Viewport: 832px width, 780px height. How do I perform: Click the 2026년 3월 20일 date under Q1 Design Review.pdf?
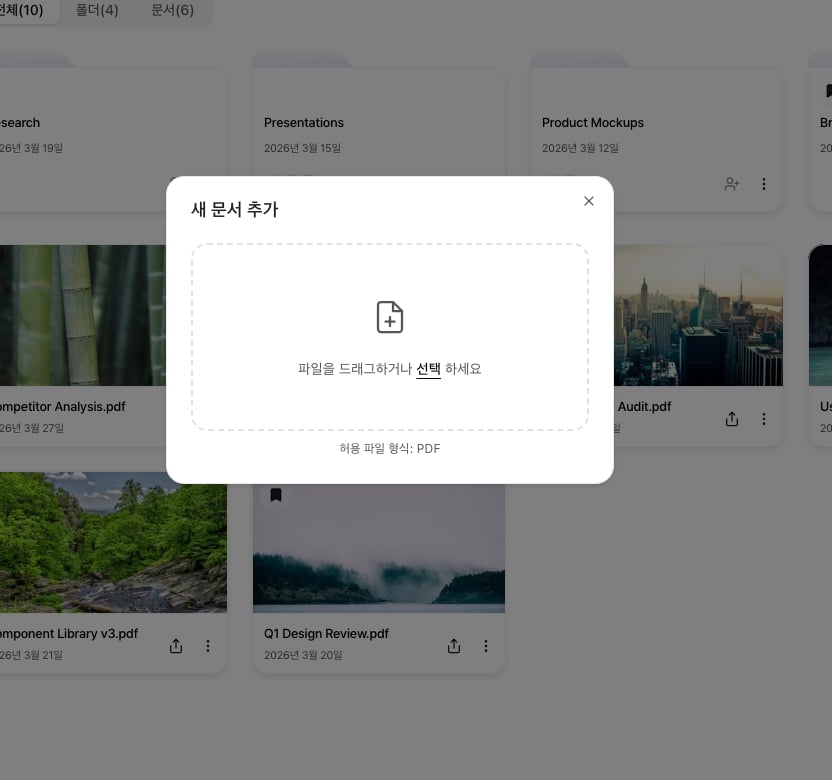pyautogui.click(x=303, y=655)
